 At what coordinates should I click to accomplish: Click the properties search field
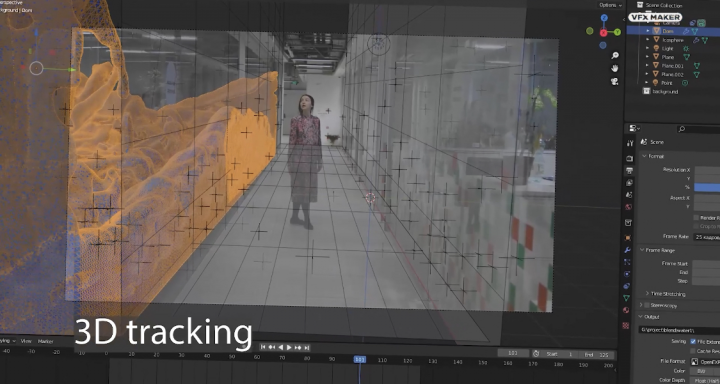(x=698, y=129)
